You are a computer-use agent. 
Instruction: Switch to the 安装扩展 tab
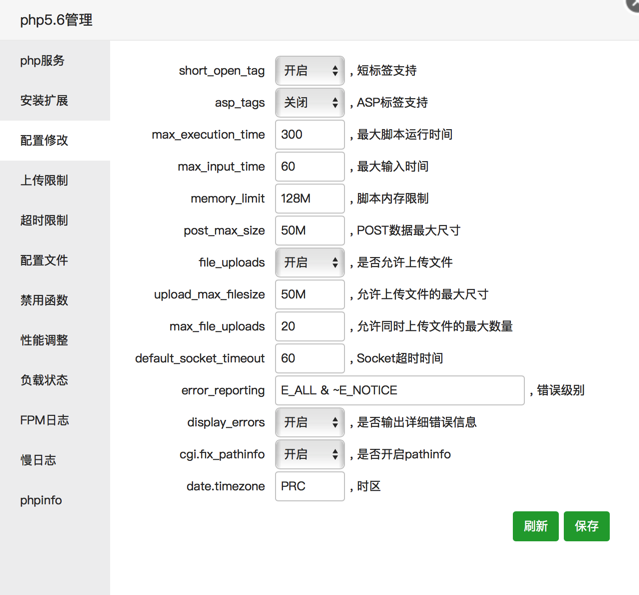coord(44,101)
